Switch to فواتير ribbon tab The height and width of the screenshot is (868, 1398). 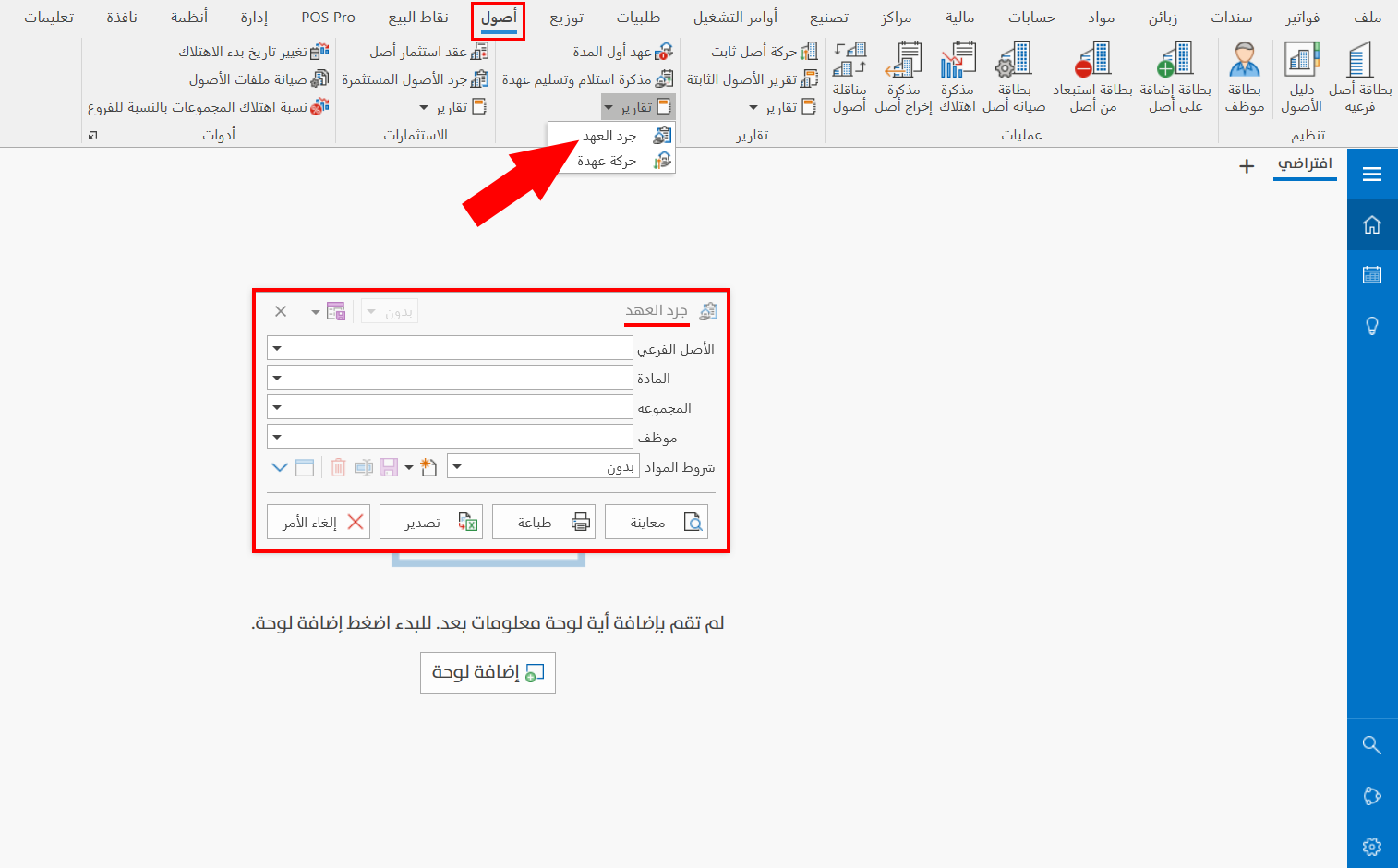click(x=1303, y=18)
